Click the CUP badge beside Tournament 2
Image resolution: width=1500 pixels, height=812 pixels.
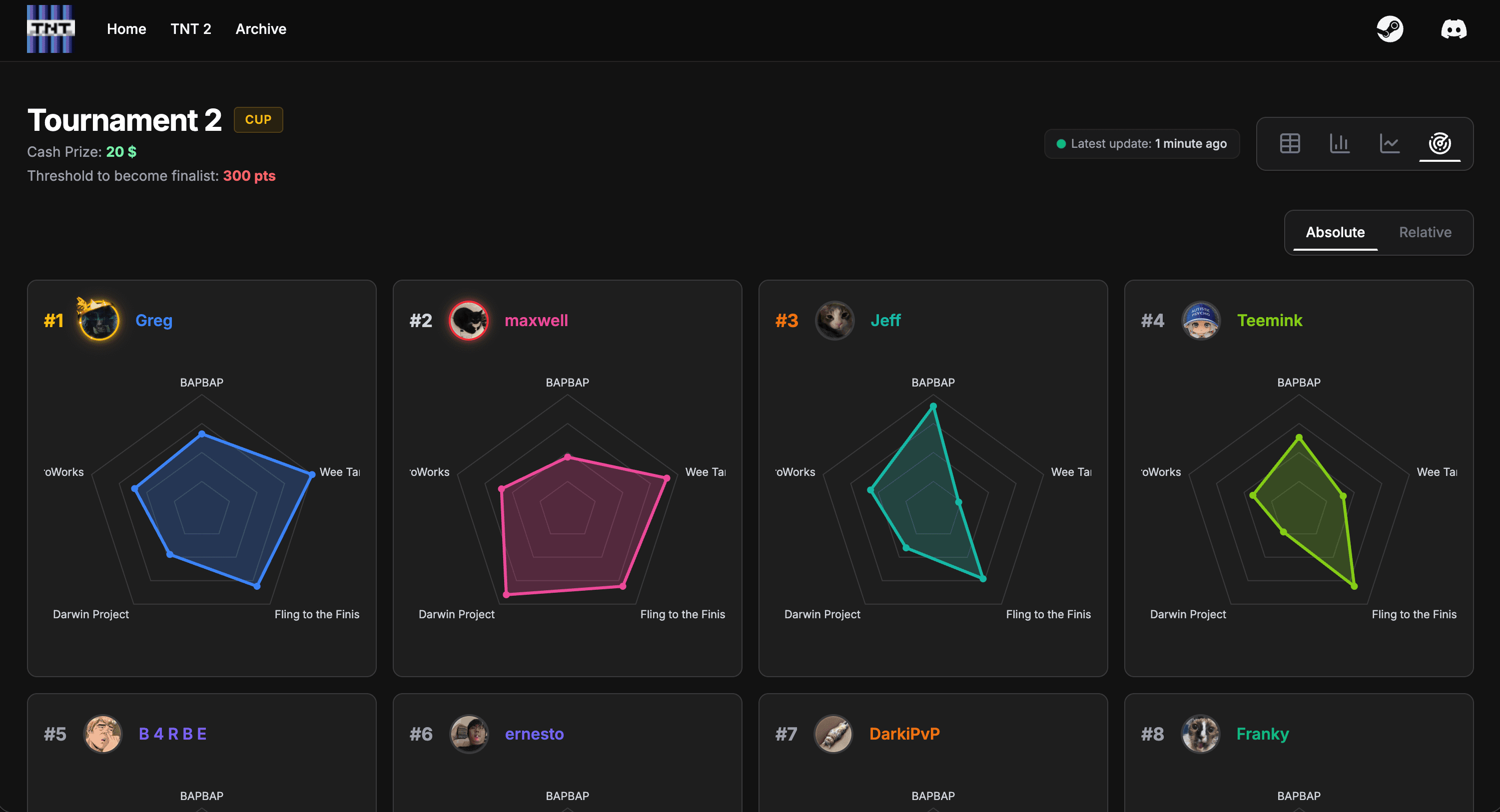[258, 119]
